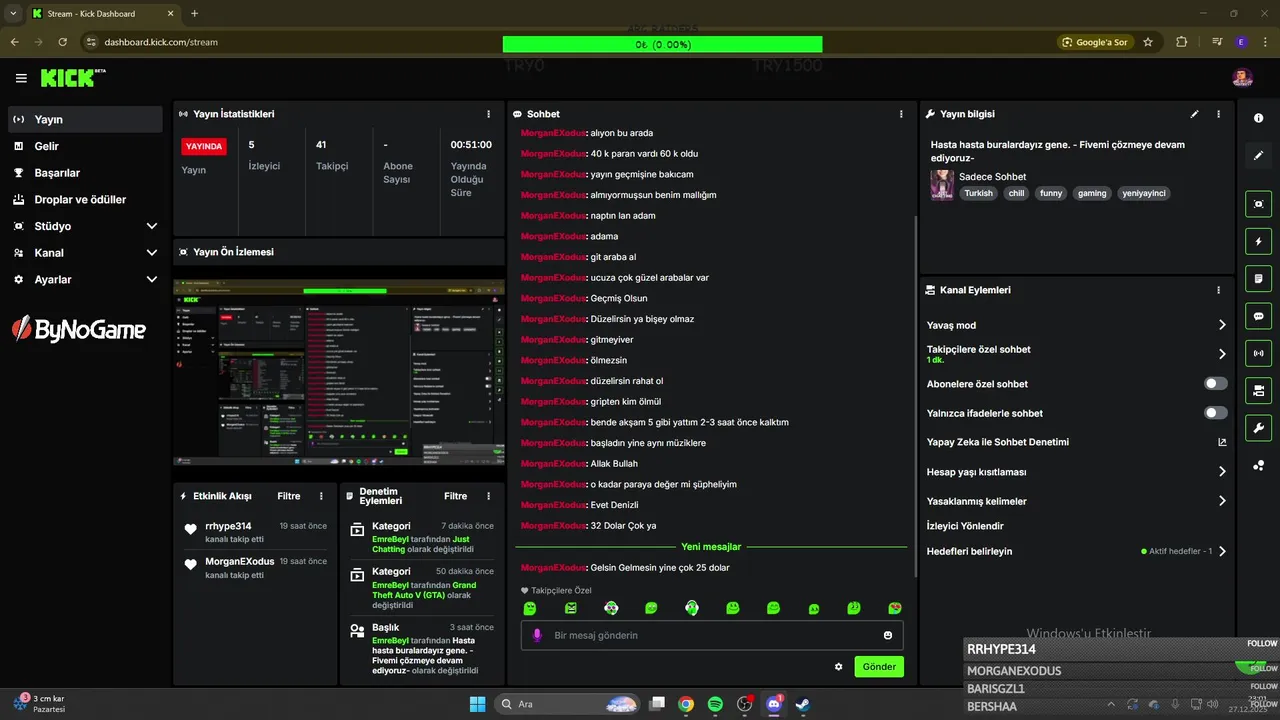This screenshot has height=720, width=1280.
Task: Toggle the broadcast signal icon in right sidebar
Action: (1258, 353)
